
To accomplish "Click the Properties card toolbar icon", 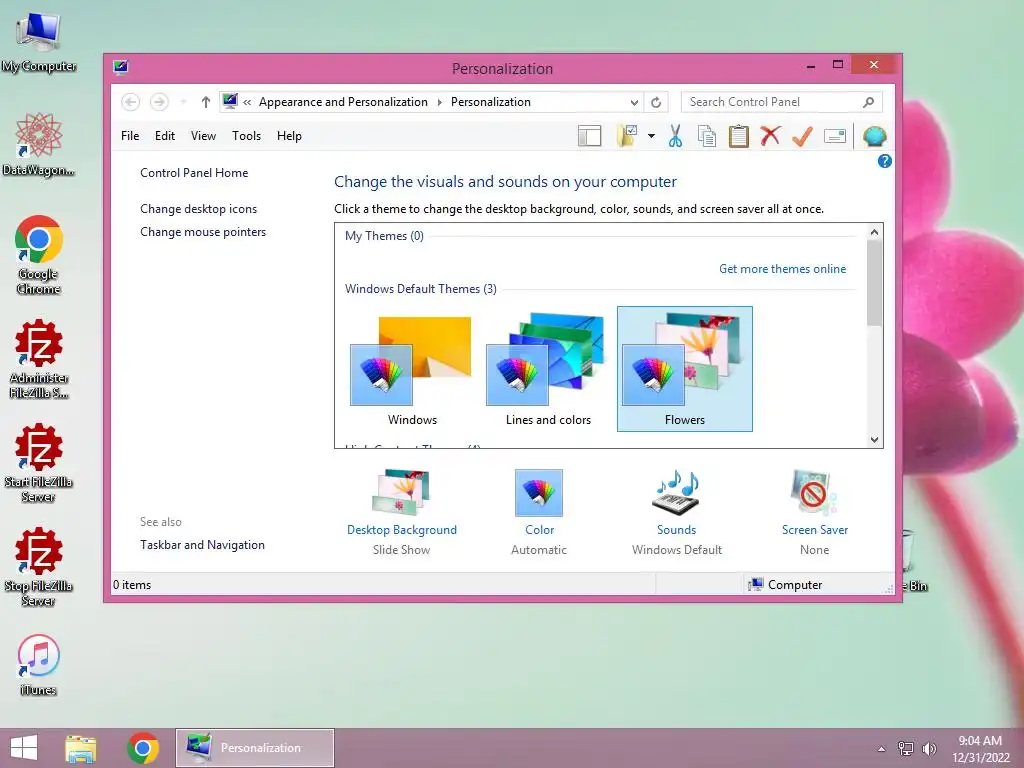I will (835, 136).
